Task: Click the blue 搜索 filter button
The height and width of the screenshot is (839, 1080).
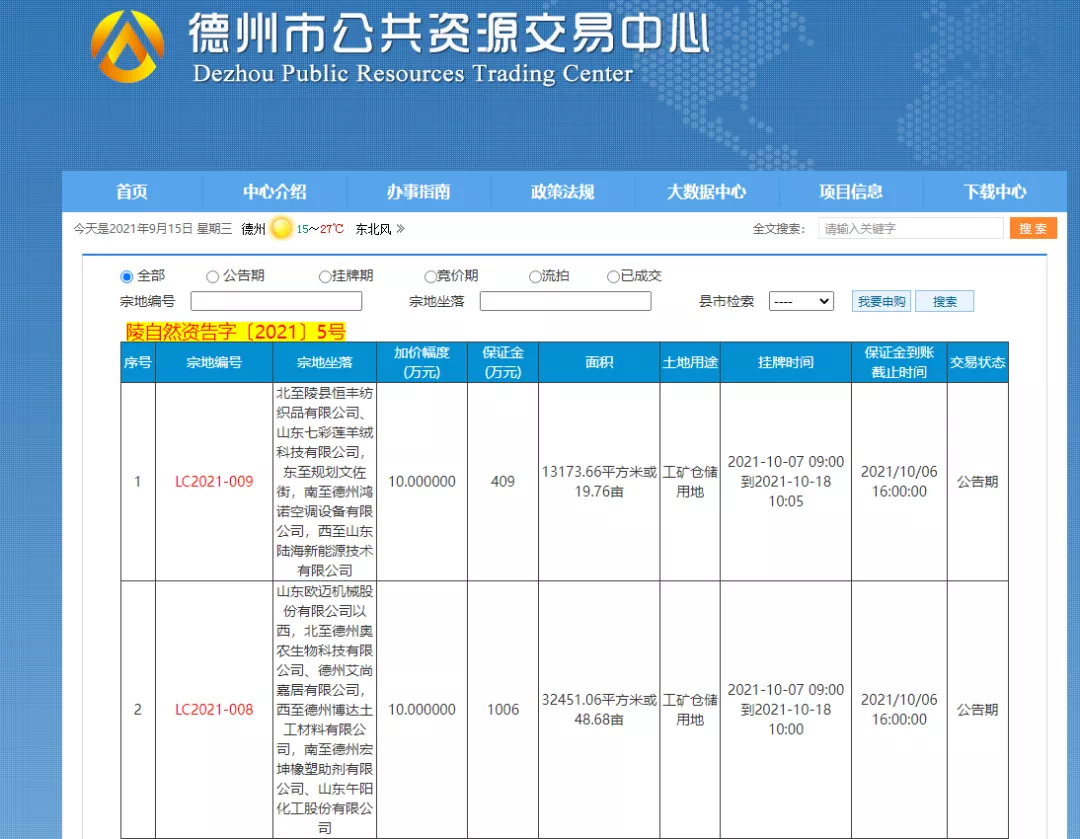Action: point(944,301)
